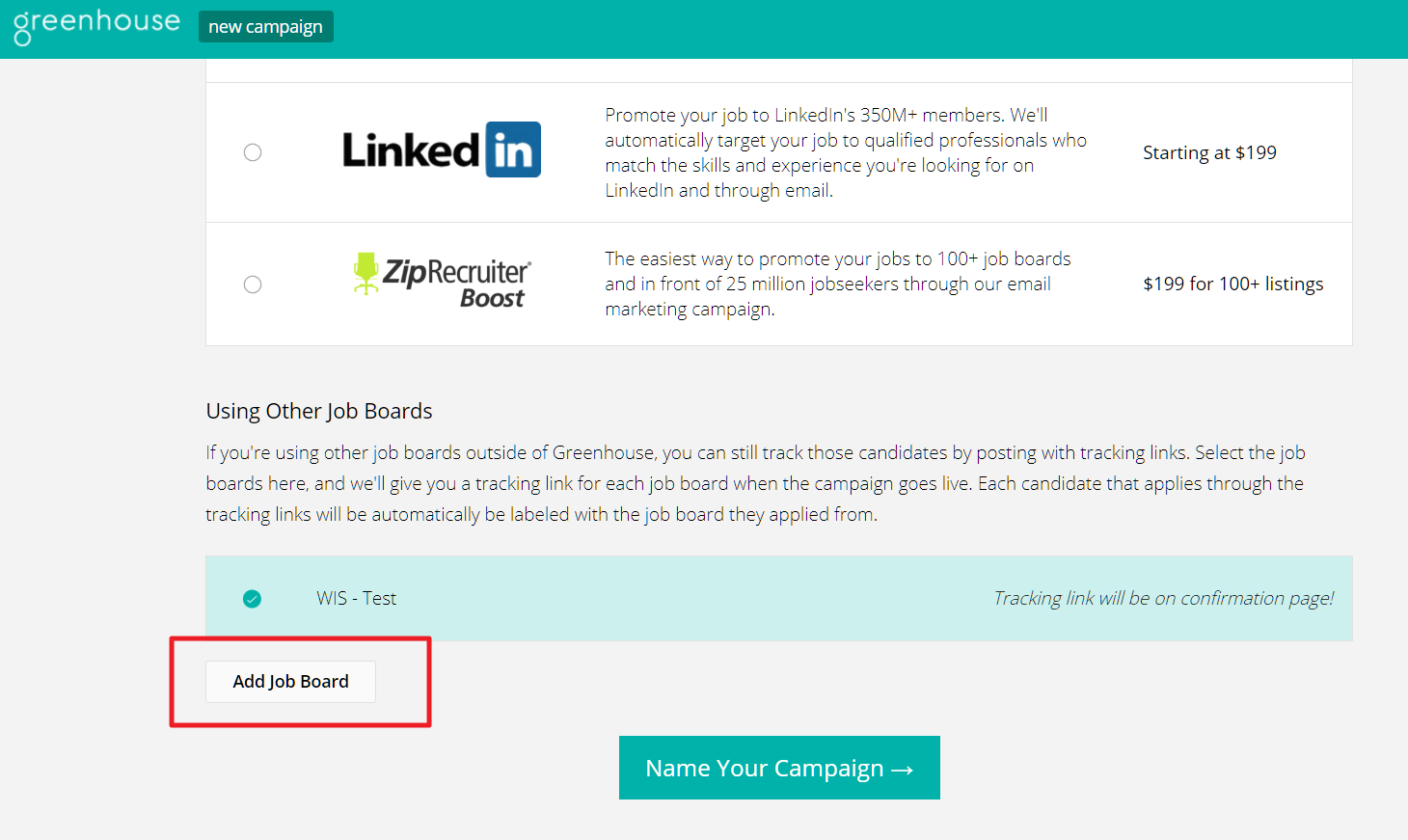Viewport: 1408px width, 840px height.
Task: Proceed with Name Your Campaign button
Action: tap(764, 768)
